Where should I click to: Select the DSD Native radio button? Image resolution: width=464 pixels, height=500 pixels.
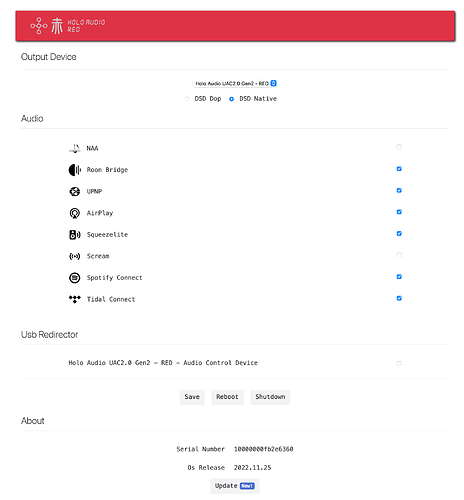pos(231,99)
